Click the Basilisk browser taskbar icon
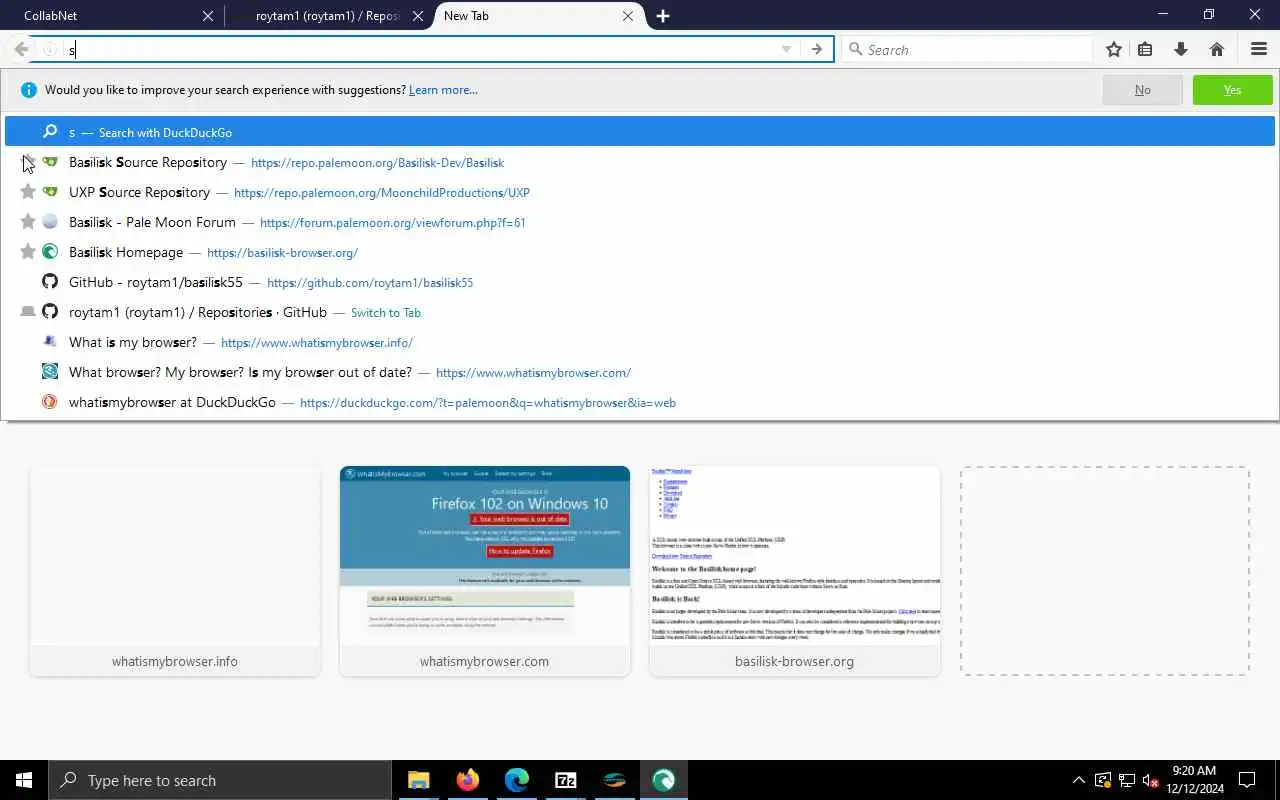The width and height of the screenshot is (1280, 800). coord(663,780)
